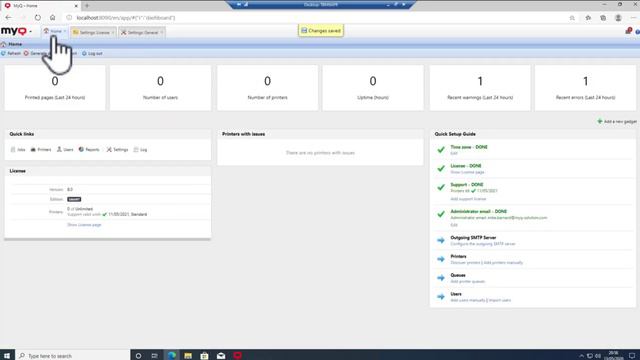The height and width of the screenshot is (360, 640).
Task: Open the browser favorites list icon
Action: [x=588, y=18]
